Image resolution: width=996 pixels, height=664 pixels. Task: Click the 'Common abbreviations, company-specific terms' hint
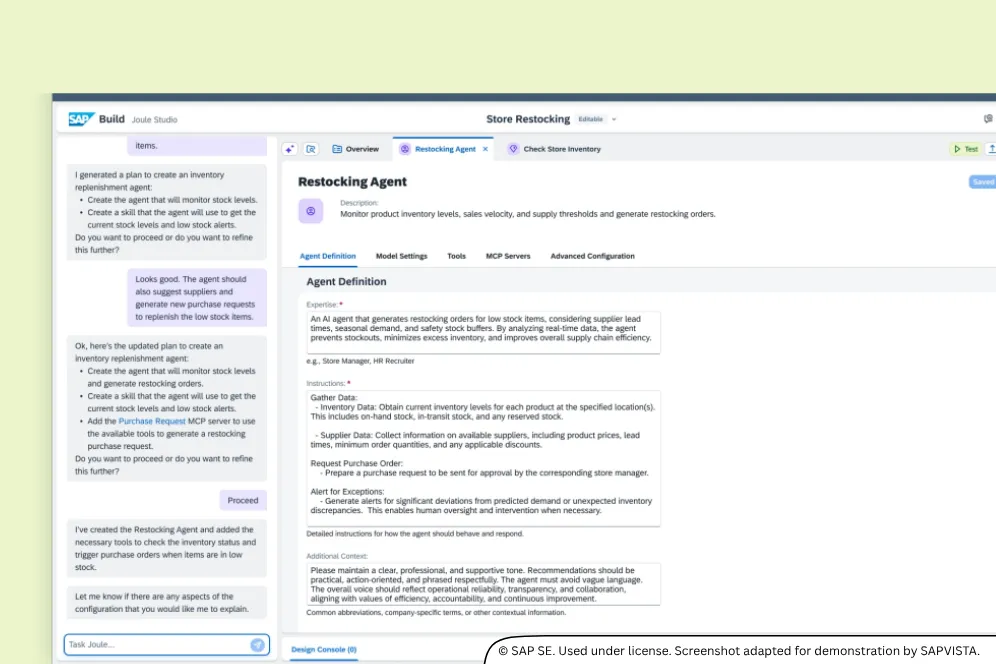tap(436, 613)
